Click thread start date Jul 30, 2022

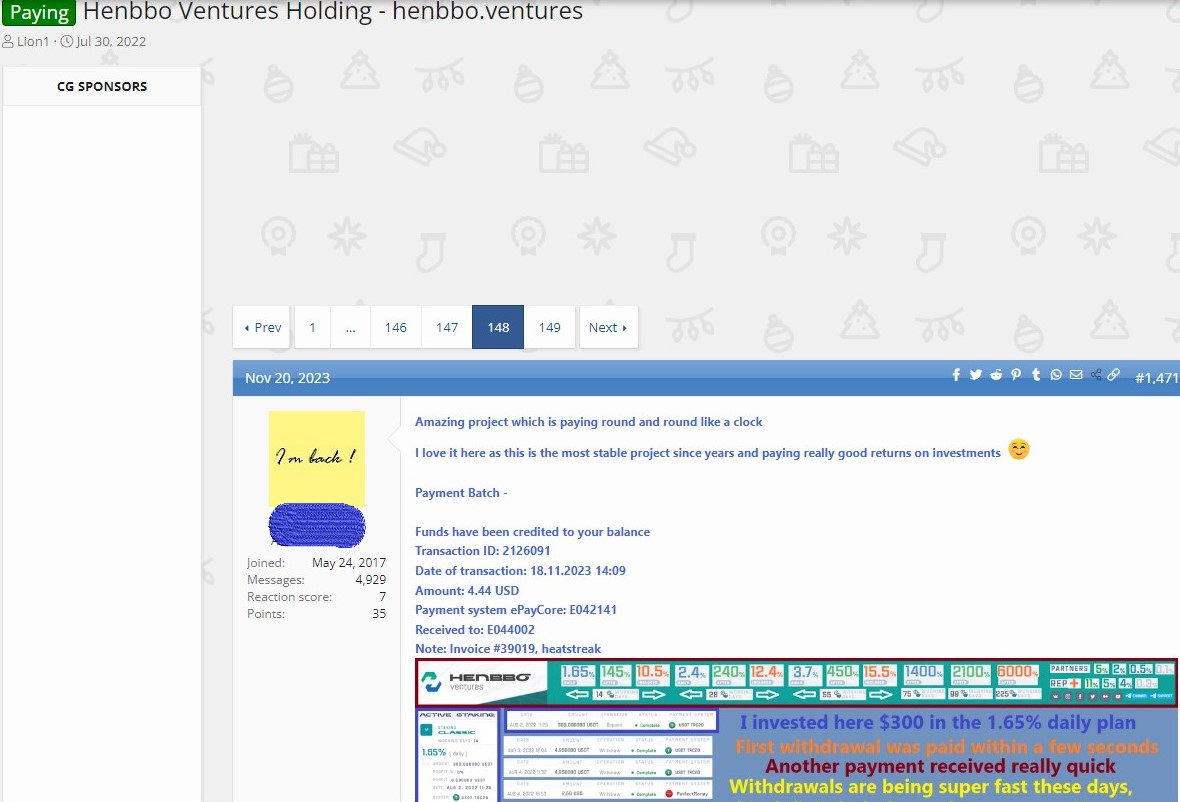[111, 41]
